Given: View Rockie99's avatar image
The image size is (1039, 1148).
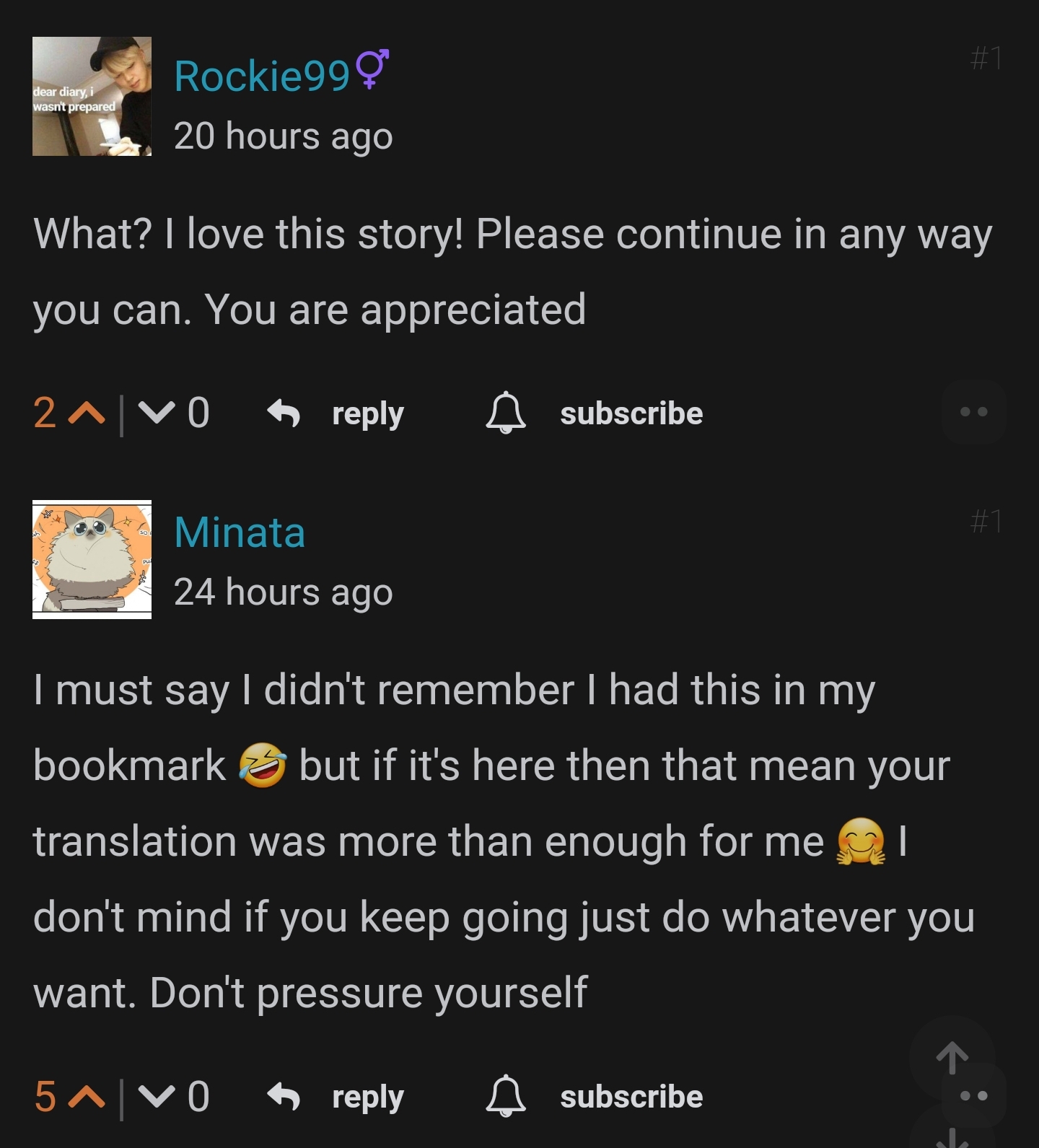Looking at the screenshot, I should (92, 96).
